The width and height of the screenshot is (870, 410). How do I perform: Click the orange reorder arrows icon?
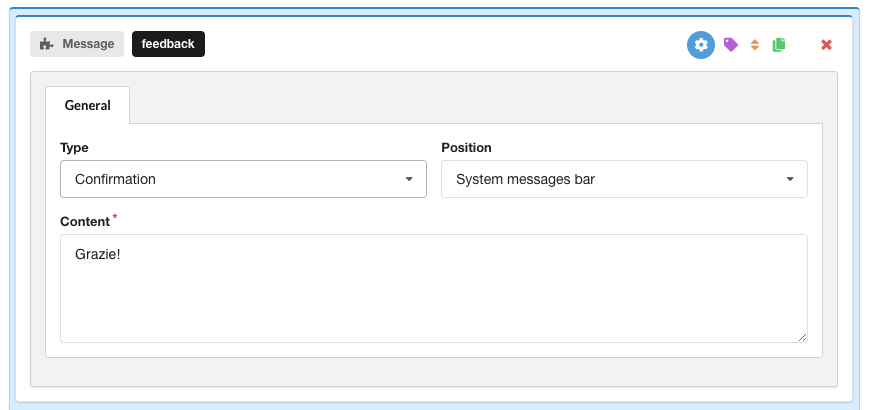point(755,44)
